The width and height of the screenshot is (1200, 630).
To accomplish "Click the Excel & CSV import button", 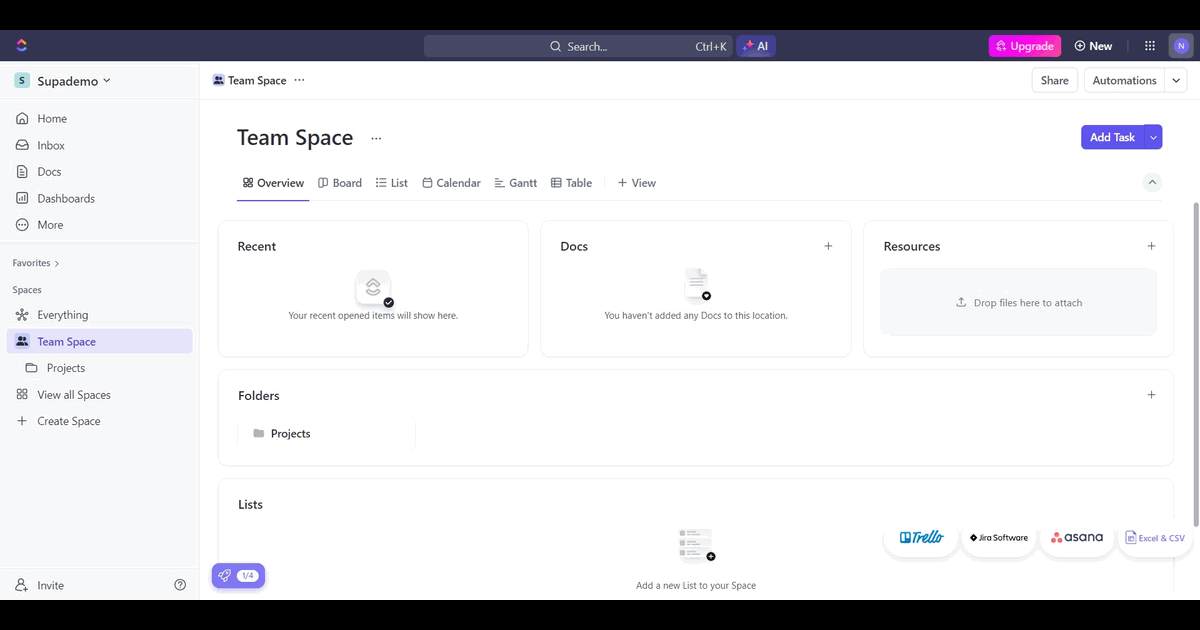I will [1155, 538].
